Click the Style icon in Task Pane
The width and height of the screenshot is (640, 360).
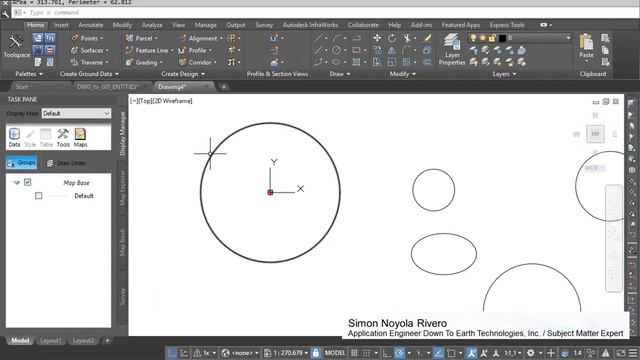30,138
